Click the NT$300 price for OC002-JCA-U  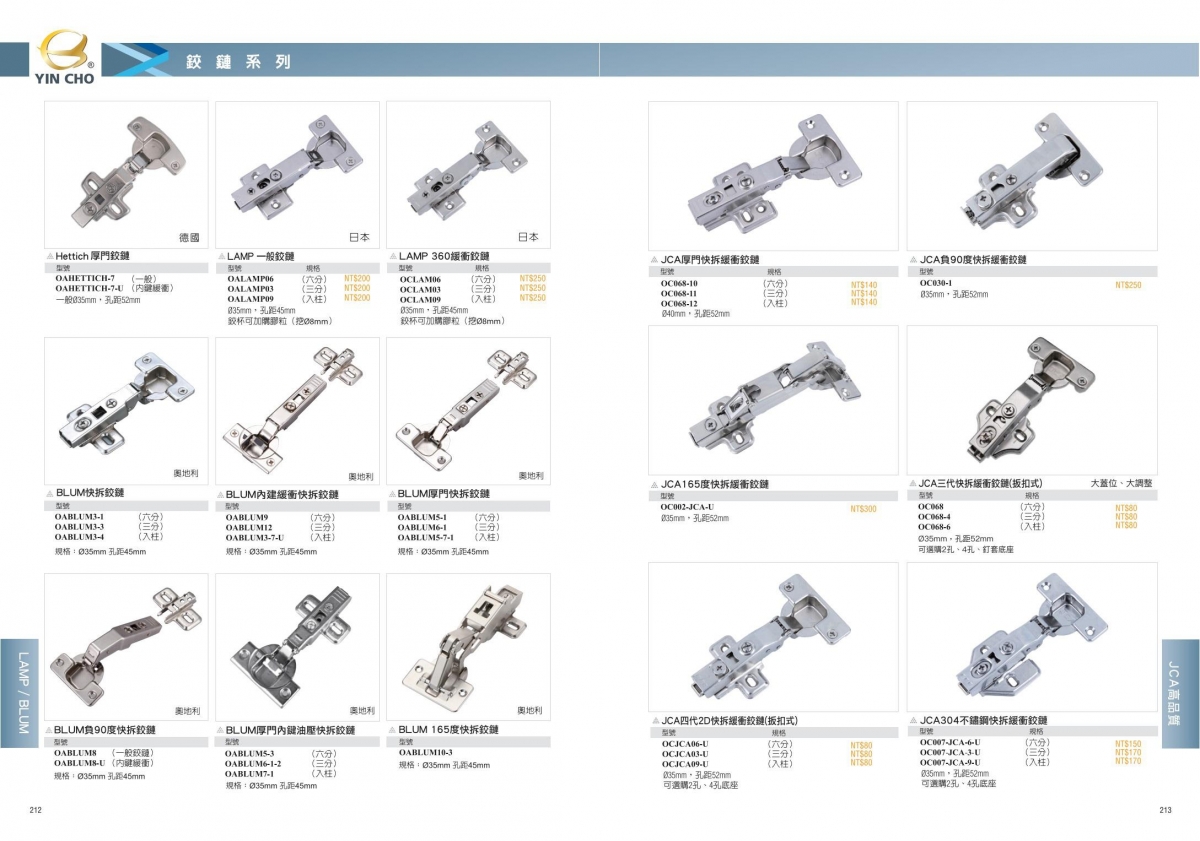(863, 509)
